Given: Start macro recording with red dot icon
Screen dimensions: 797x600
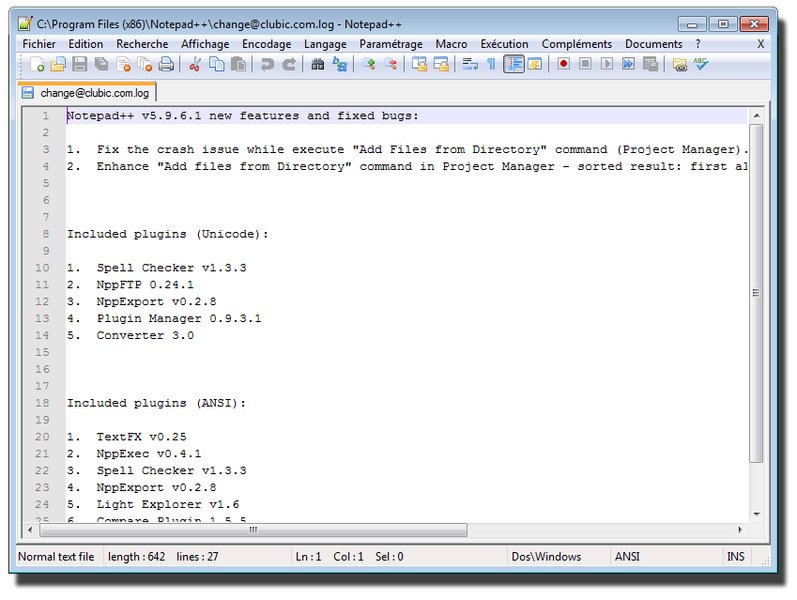Looking at the screenshot, I should (x=563, y=64).
